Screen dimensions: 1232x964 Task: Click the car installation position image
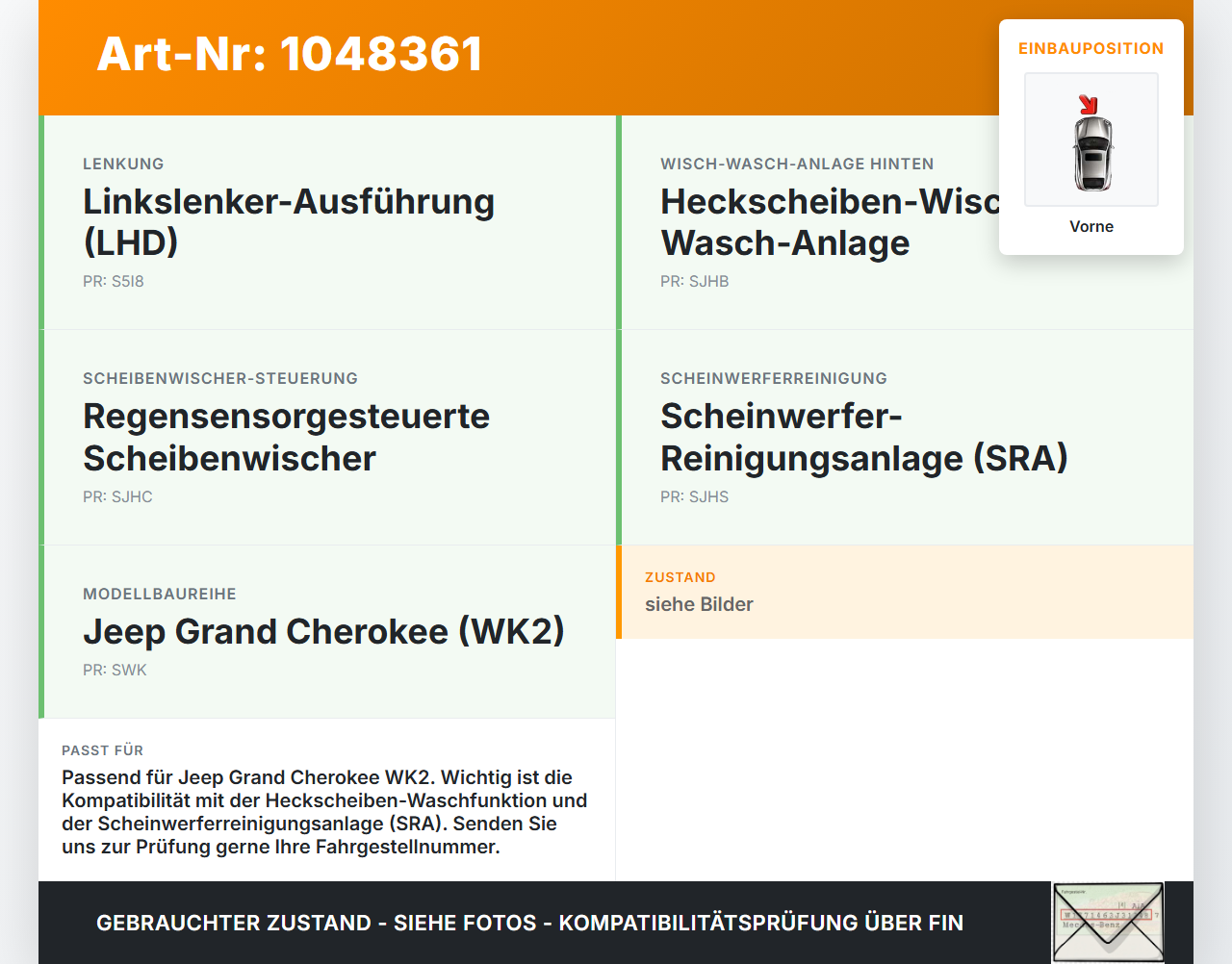tap(1091, 140)
